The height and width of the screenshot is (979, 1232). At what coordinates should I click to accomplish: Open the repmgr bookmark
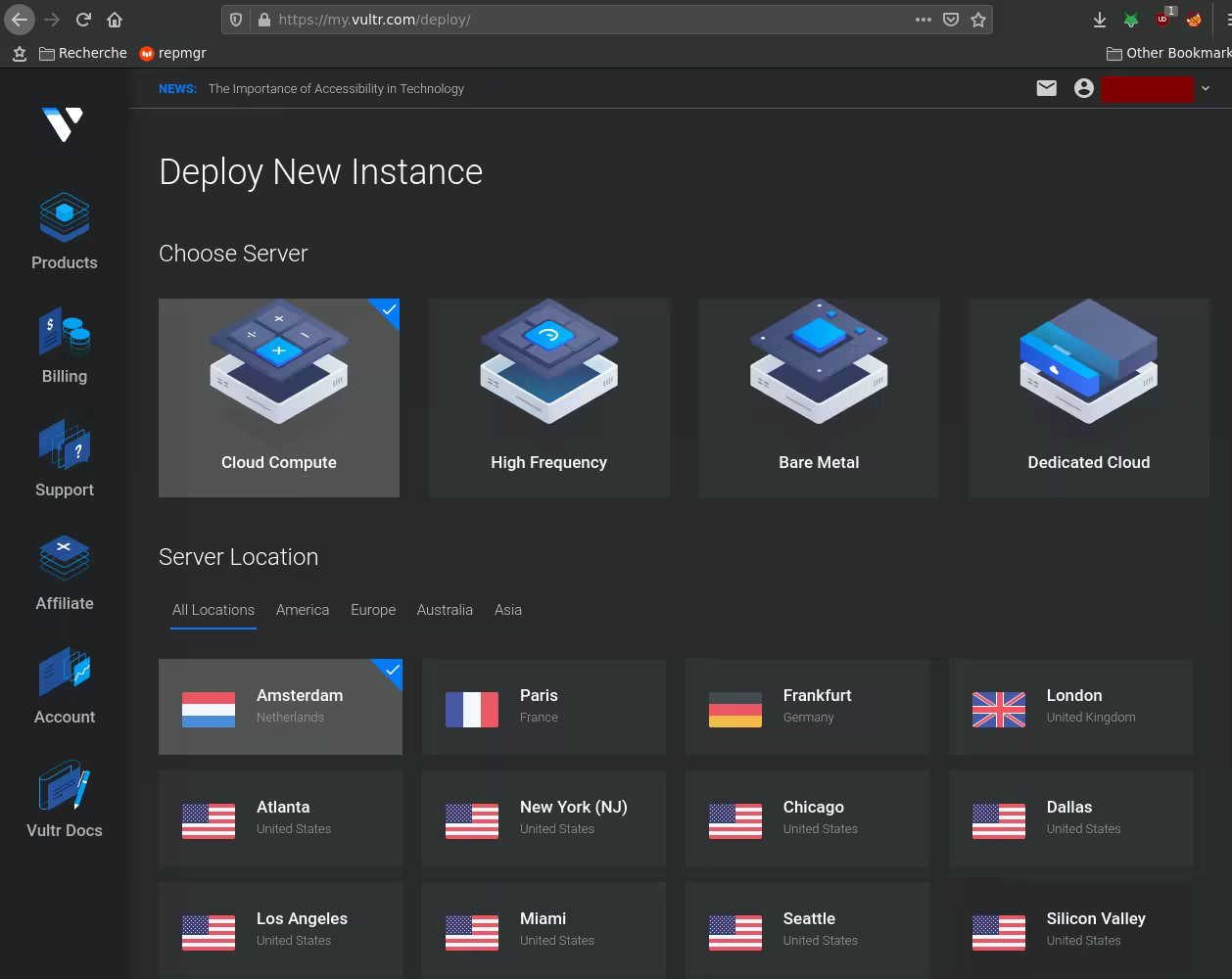172,53
